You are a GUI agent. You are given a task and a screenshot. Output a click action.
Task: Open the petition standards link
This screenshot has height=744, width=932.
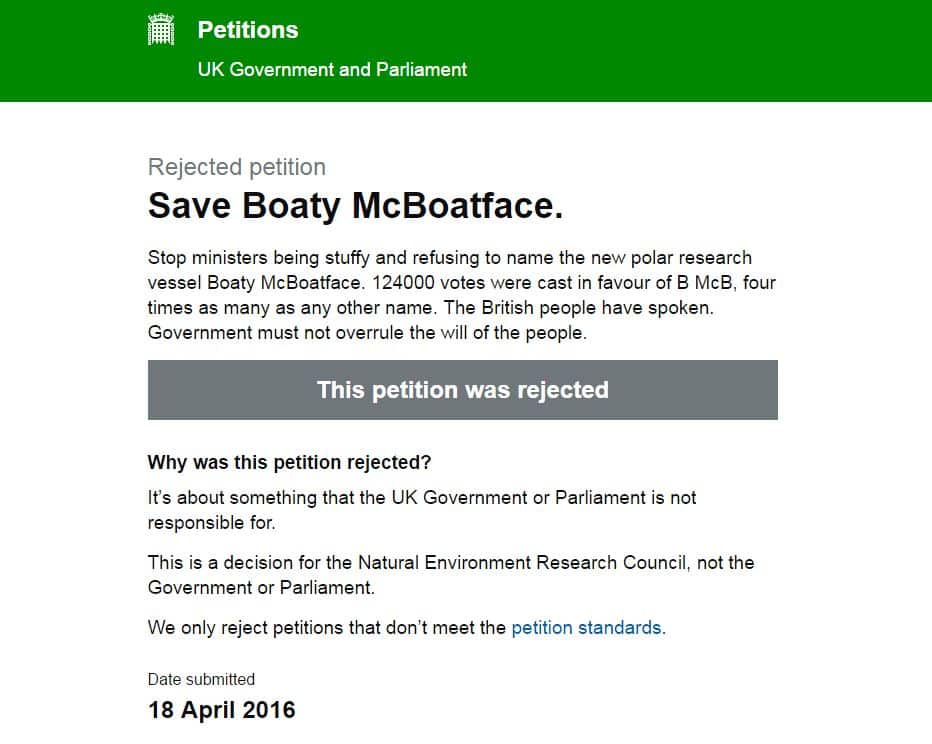tap(585, 628)
